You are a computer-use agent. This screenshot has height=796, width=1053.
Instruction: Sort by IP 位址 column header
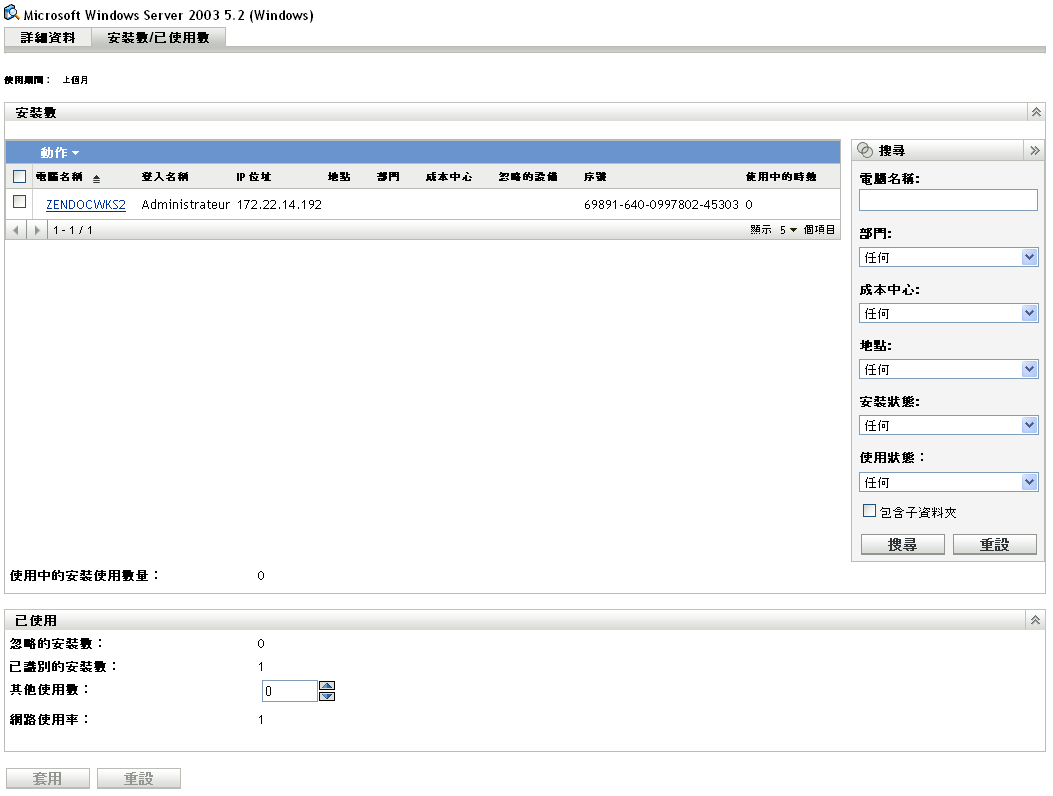[254, 177]
